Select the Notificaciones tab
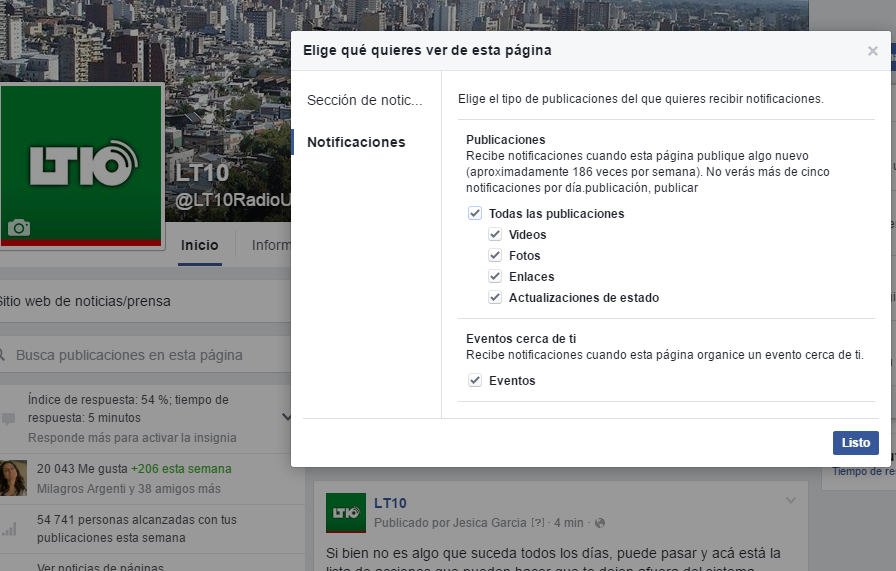Screen dimensions: 896x571 356,142
